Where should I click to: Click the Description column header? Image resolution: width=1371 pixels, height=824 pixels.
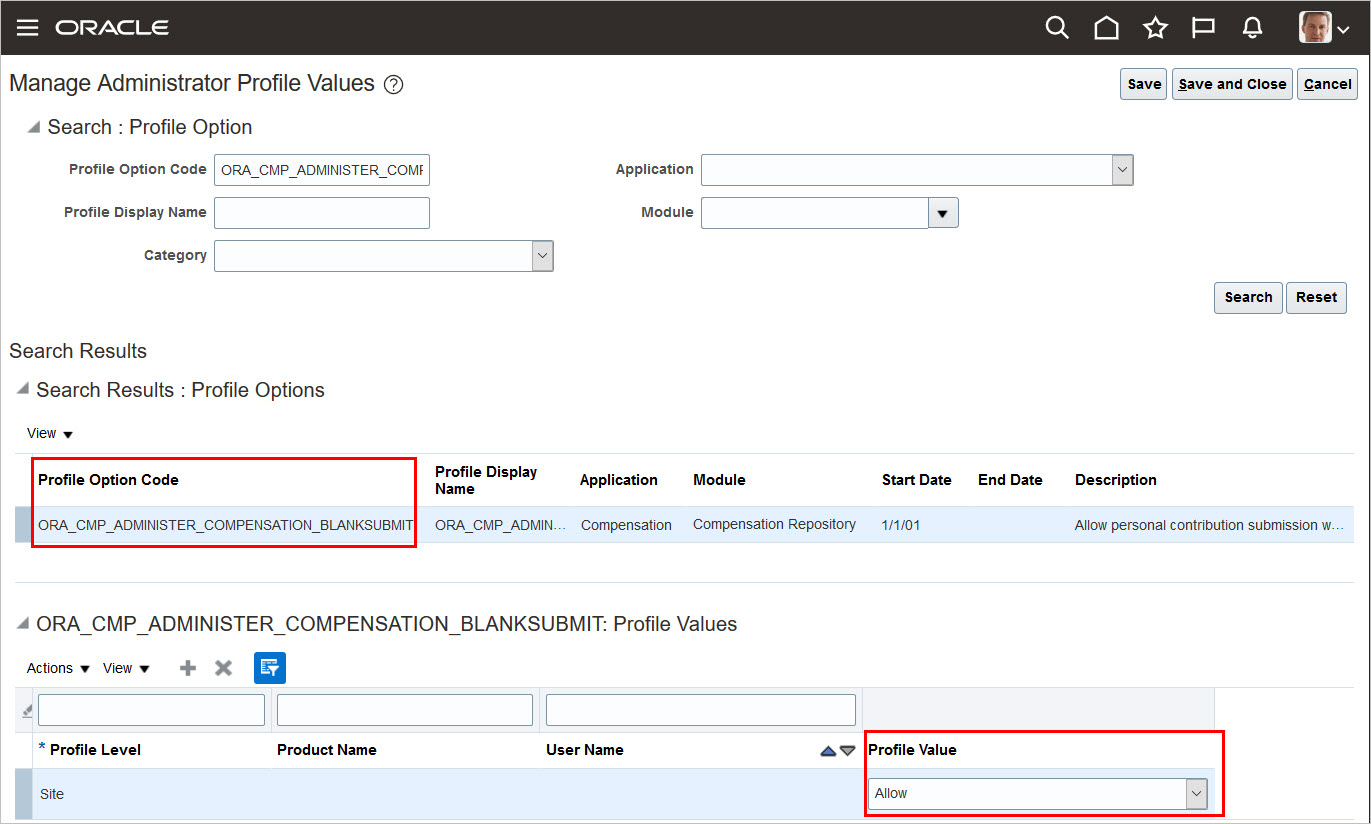(1116, 480)
